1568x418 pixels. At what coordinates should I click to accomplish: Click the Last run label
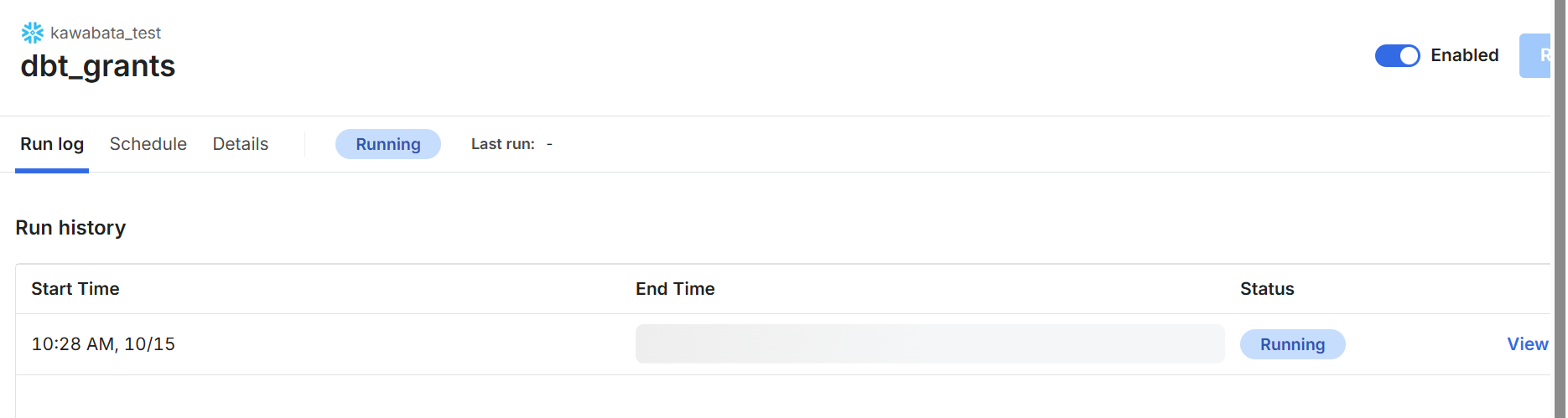[502, 144]
